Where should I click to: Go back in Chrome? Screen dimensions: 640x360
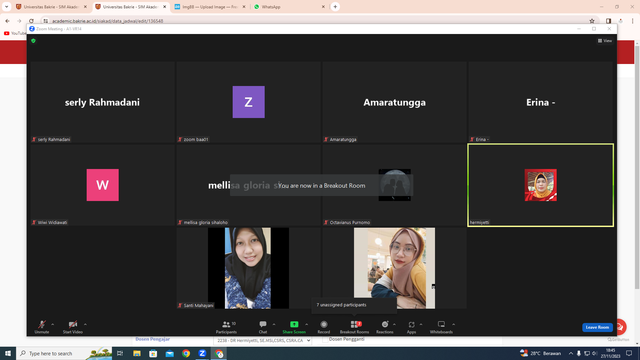point(7,21)
